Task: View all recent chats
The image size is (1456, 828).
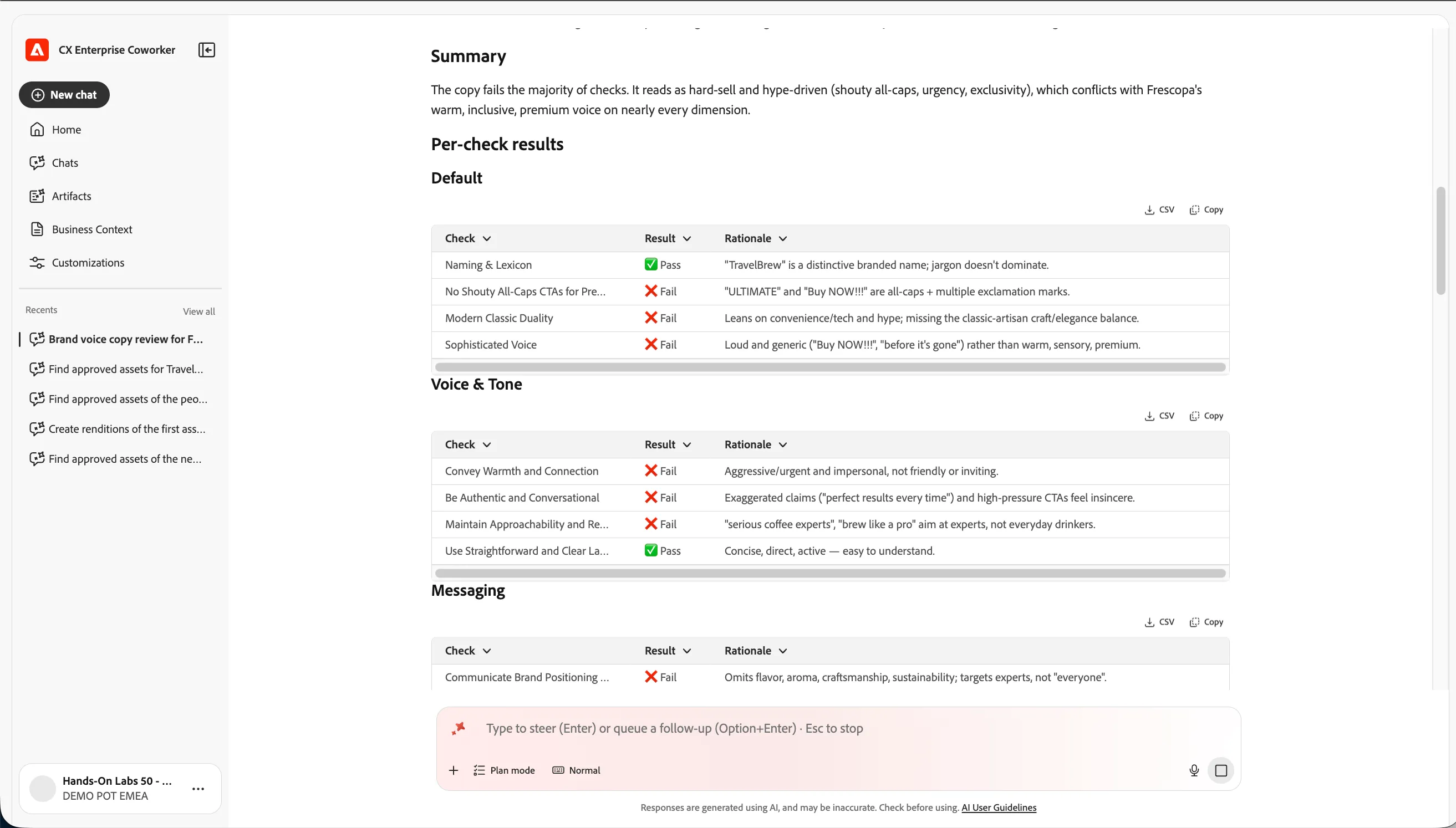Action: [x=198, y=311]
